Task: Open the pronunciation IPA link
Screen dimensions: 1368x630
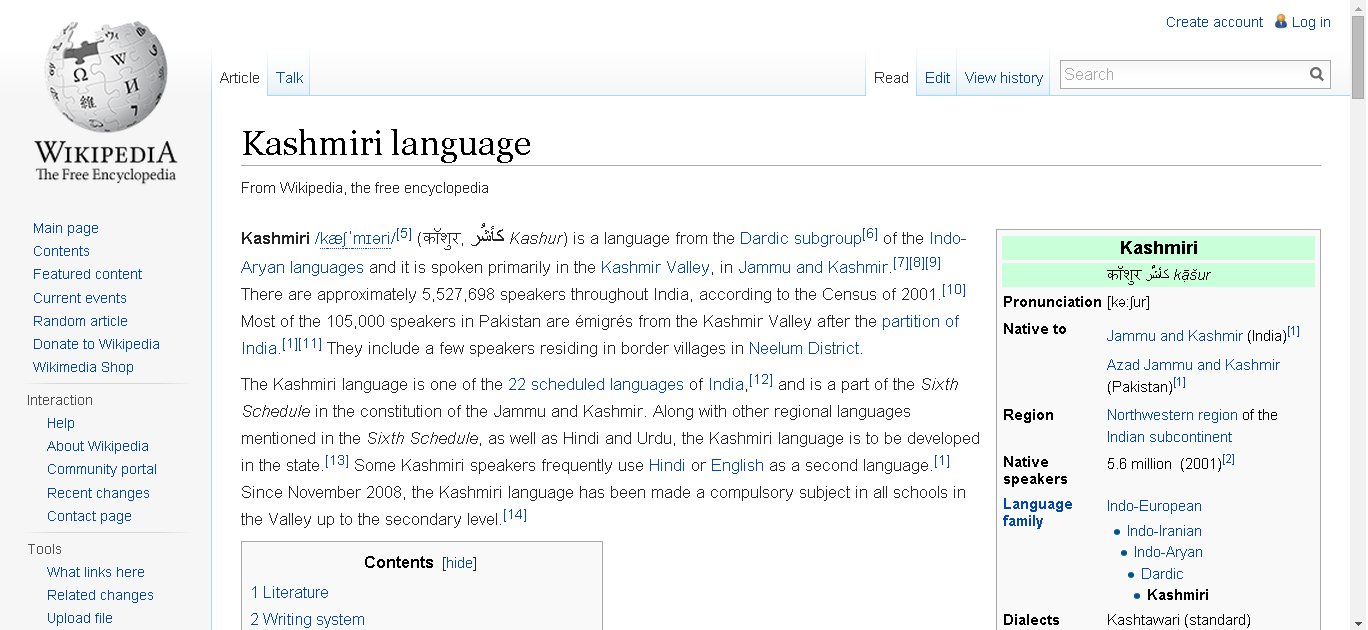Action: tap(355, 239)
